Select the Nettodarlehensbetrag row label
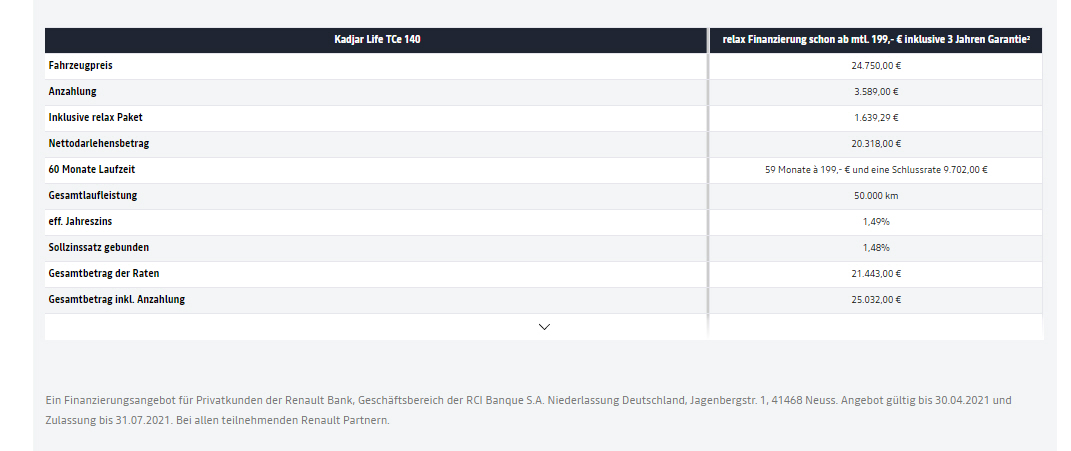The image size is (1071, 451). pos(98,144)
